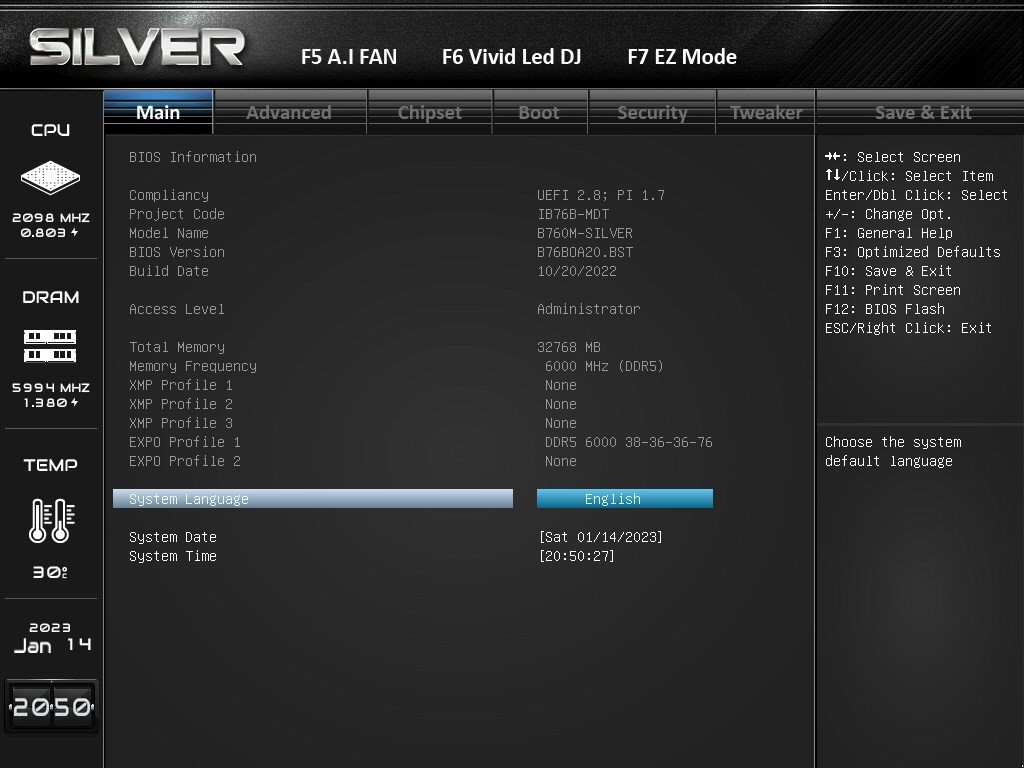
Task: Open the English language dropdown
Action: tap(625, 499)
